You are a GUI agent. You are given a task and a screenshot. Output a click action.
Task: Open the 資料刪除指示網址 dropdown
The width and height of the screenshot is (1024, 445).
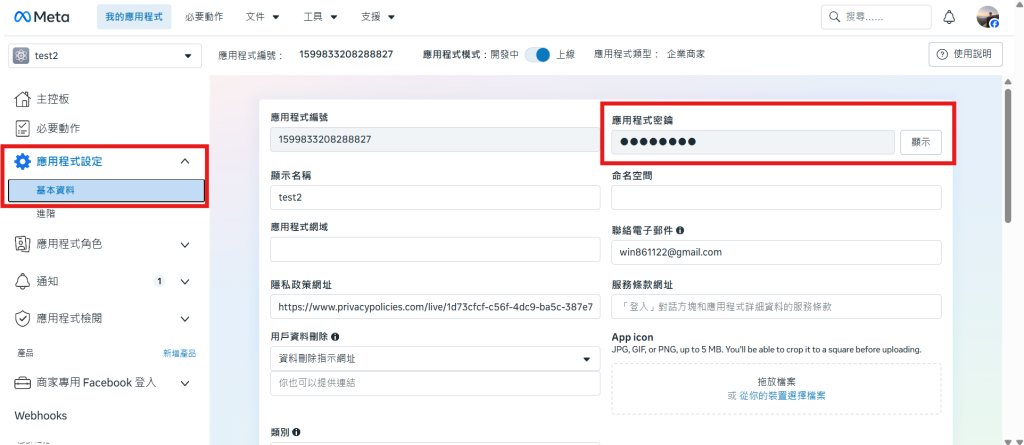(x=435, y=359)
